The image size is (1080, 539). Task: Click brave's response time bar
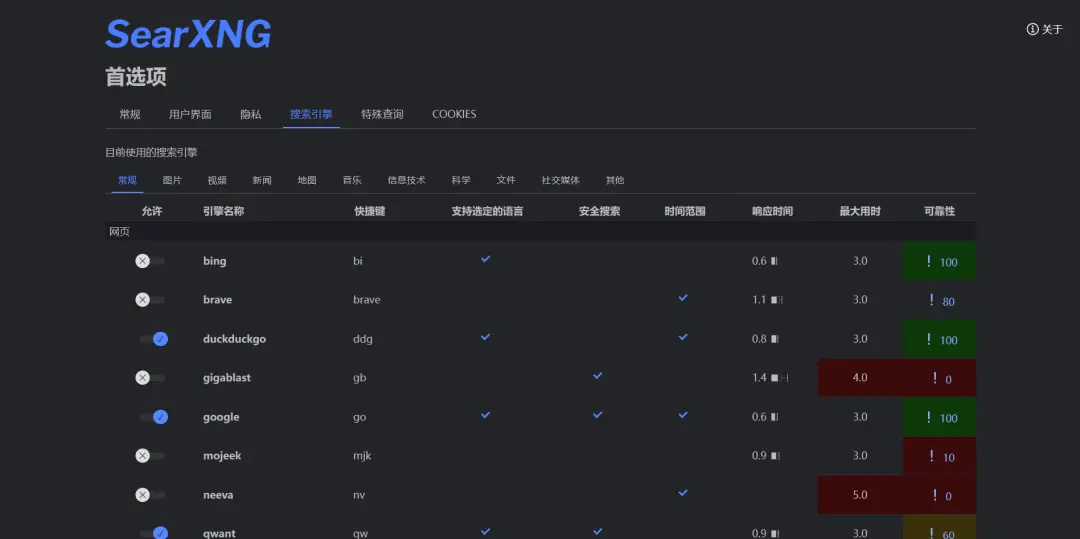777,300
